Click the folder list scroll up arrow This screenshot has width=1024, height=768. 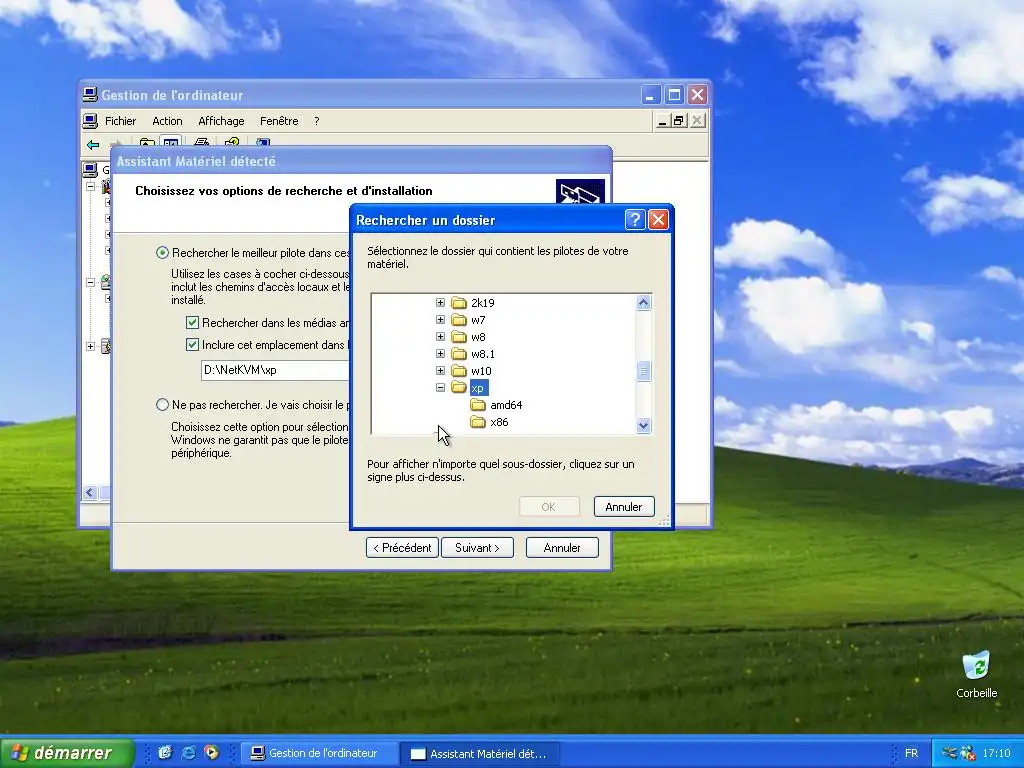click(x=643, y=302)
